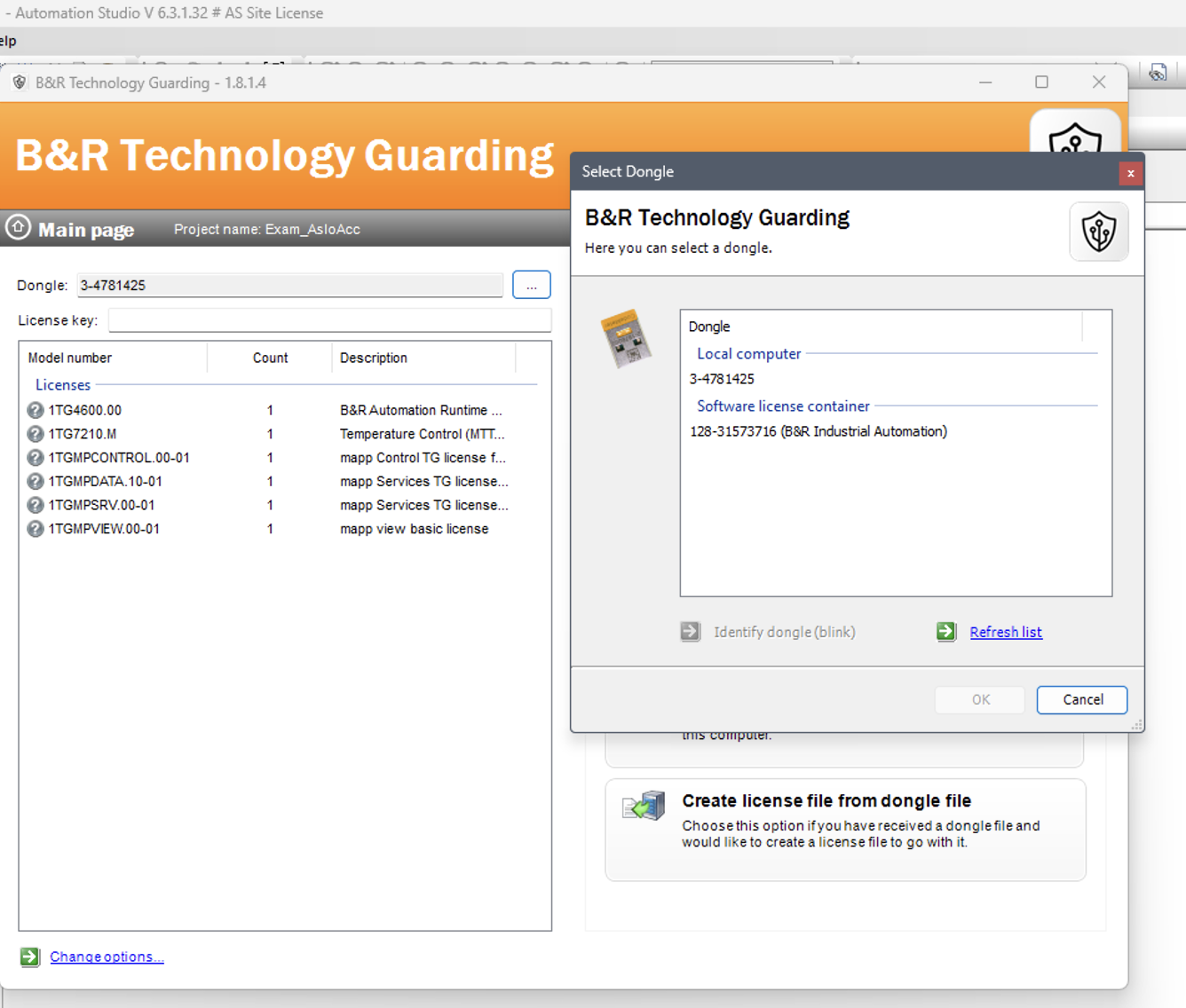This screenshot has height=1008, width=1186.
Task: Click the dongle picture in Select Dongle dialog
Action: pyautogui.click(x=627, y=338)
